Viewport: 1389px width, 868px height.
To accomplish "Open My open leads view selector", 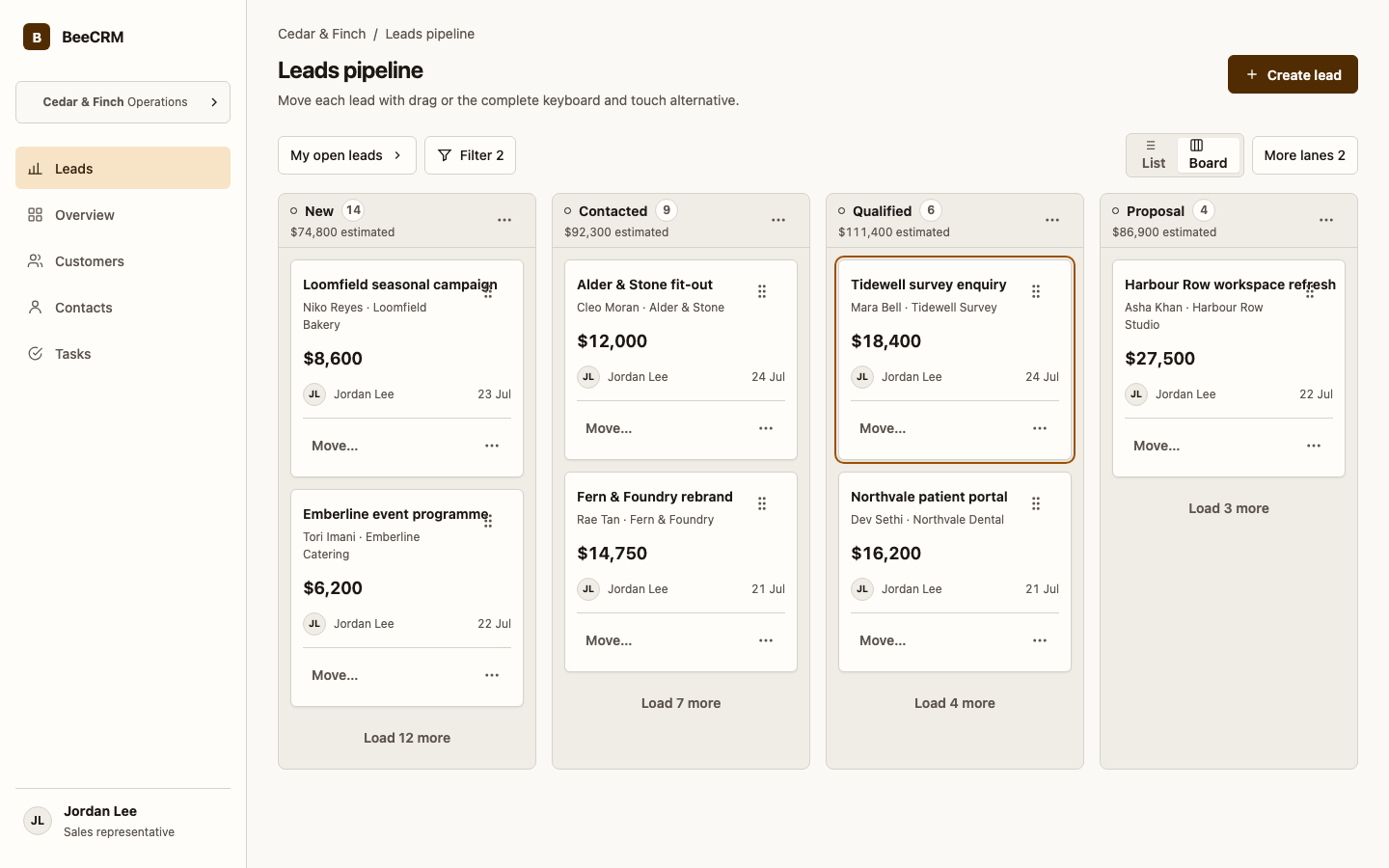I will click(347, 155).
